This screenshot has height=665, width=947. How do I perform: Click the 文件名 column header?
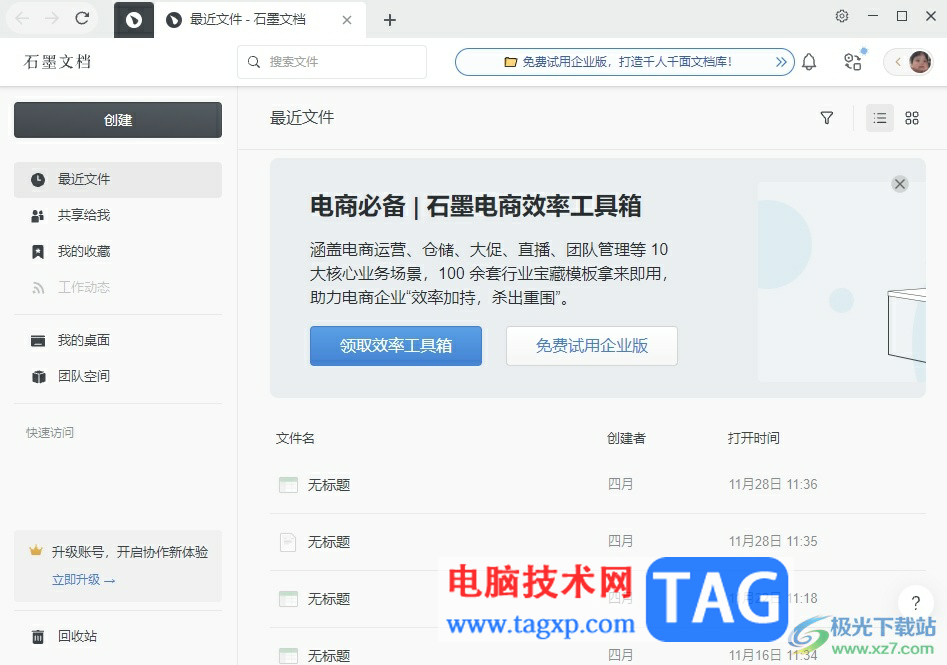pyautogui.click(x=295, y=439)
